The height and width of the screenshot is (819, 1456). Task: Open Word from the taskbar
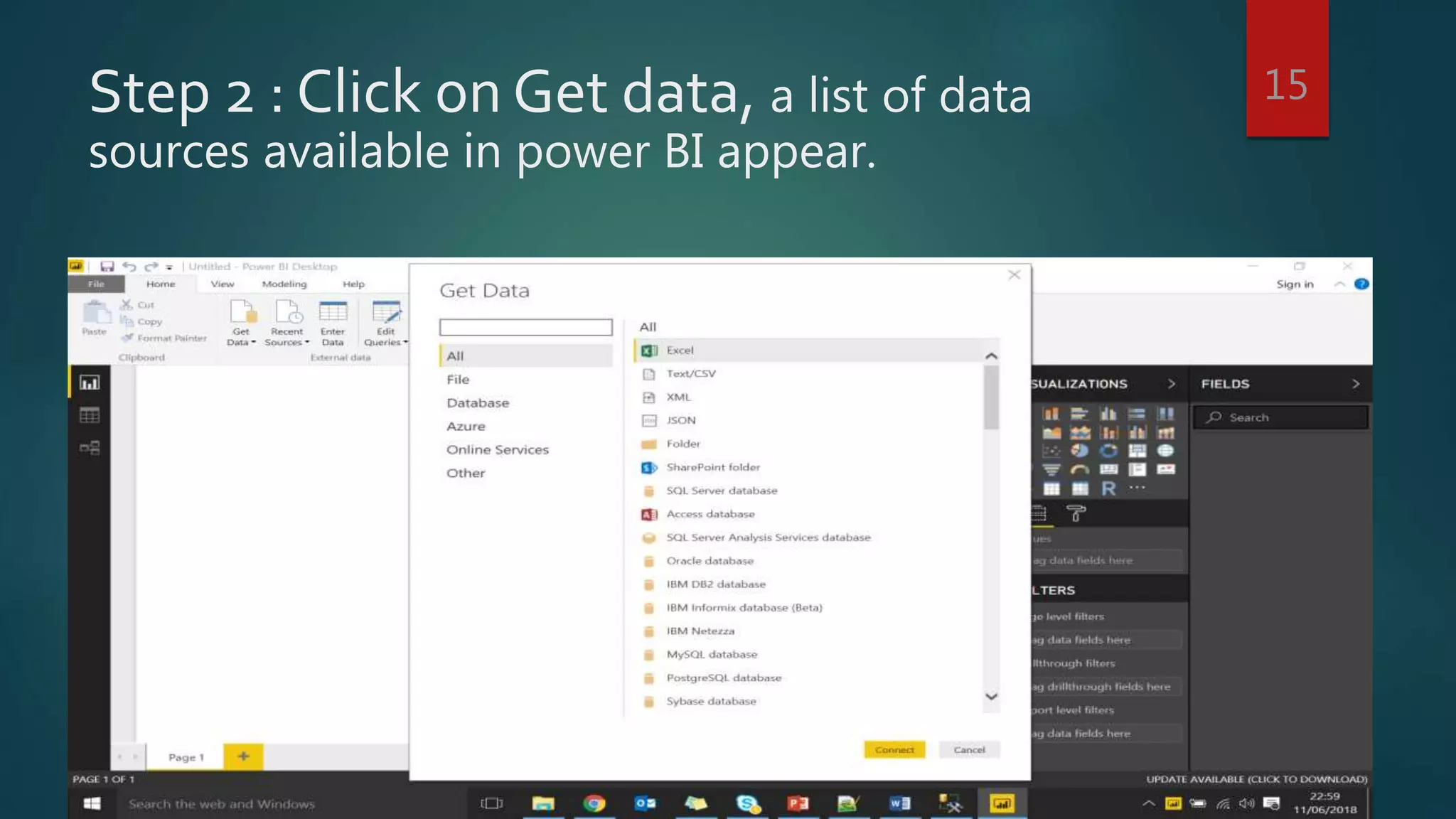click(899, 803)
